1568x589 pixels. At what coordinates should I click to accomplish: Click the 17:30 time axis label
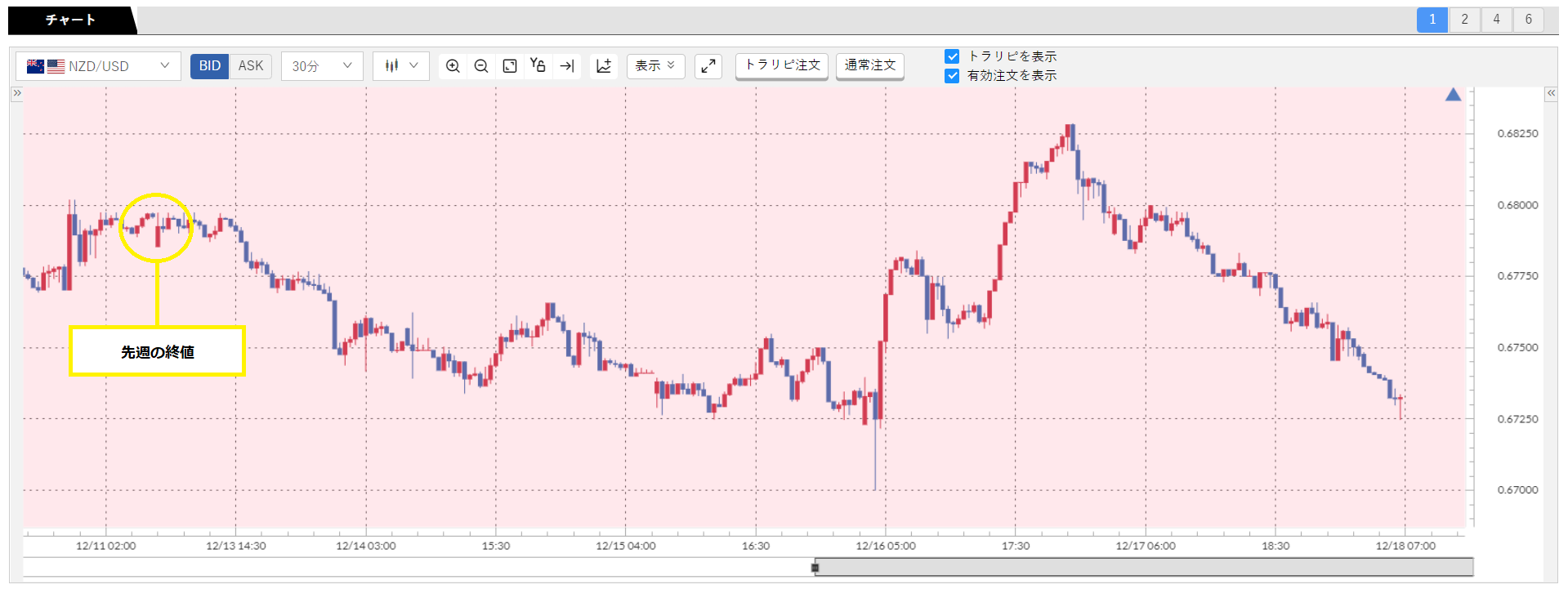click(1016, 546)
